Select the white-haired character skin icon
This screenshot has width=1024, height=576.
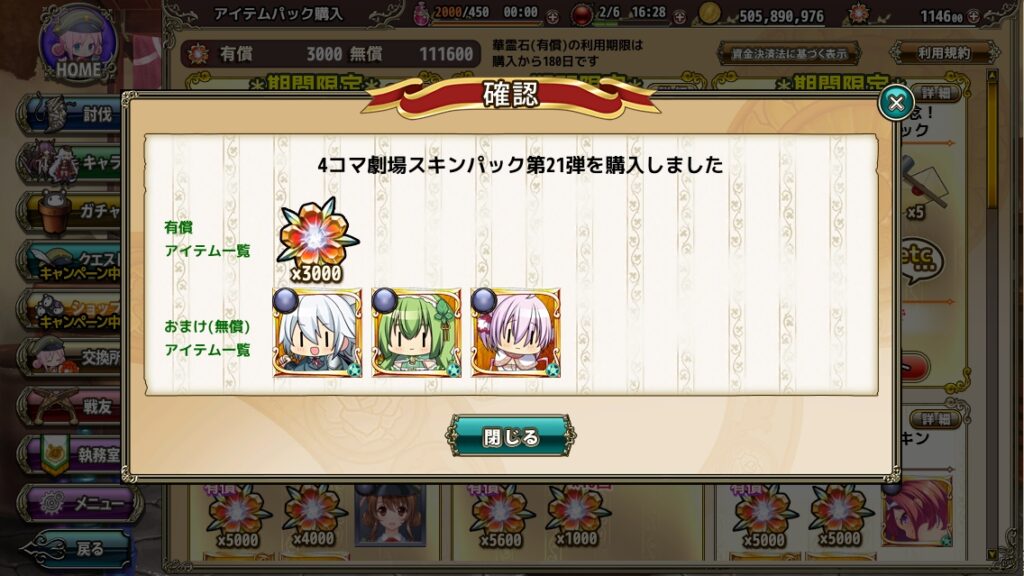(317, 333)
